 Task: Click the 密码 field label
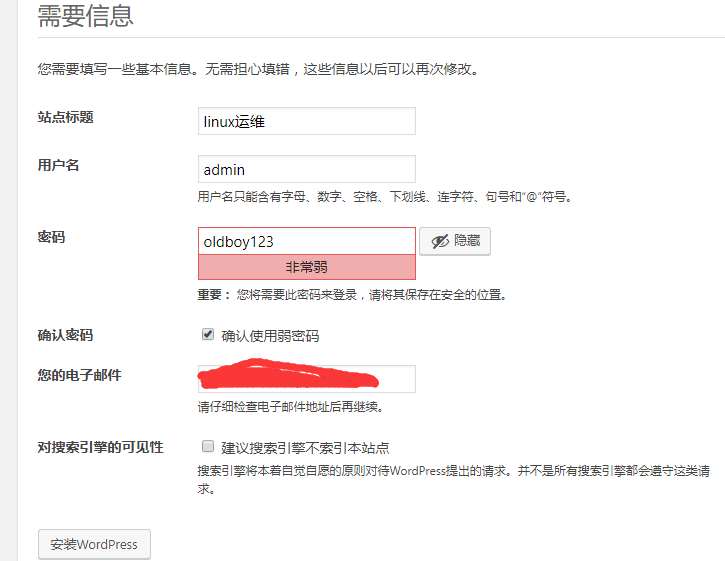point(51,237)
